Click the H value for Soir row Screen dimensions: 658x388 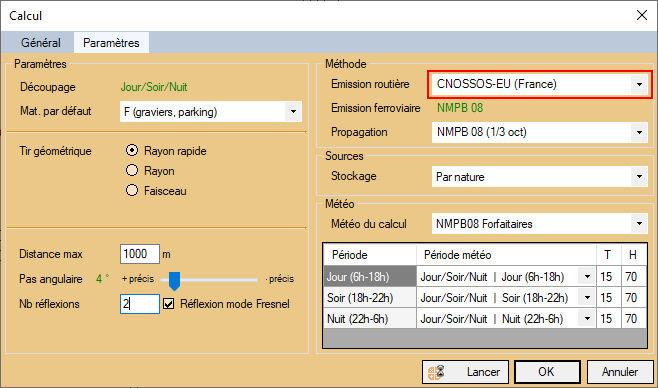[x=633, y=297]
